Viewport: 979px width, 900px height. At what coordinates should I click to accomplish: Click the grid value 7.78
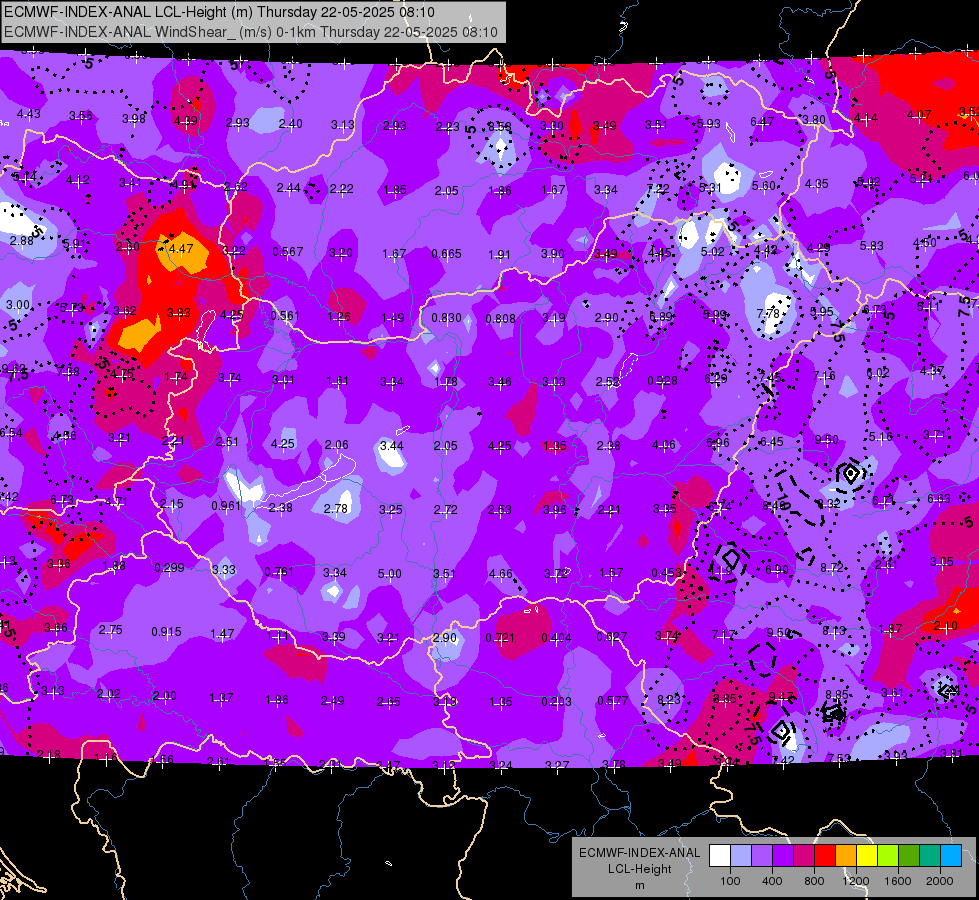[x=768, y=313]
